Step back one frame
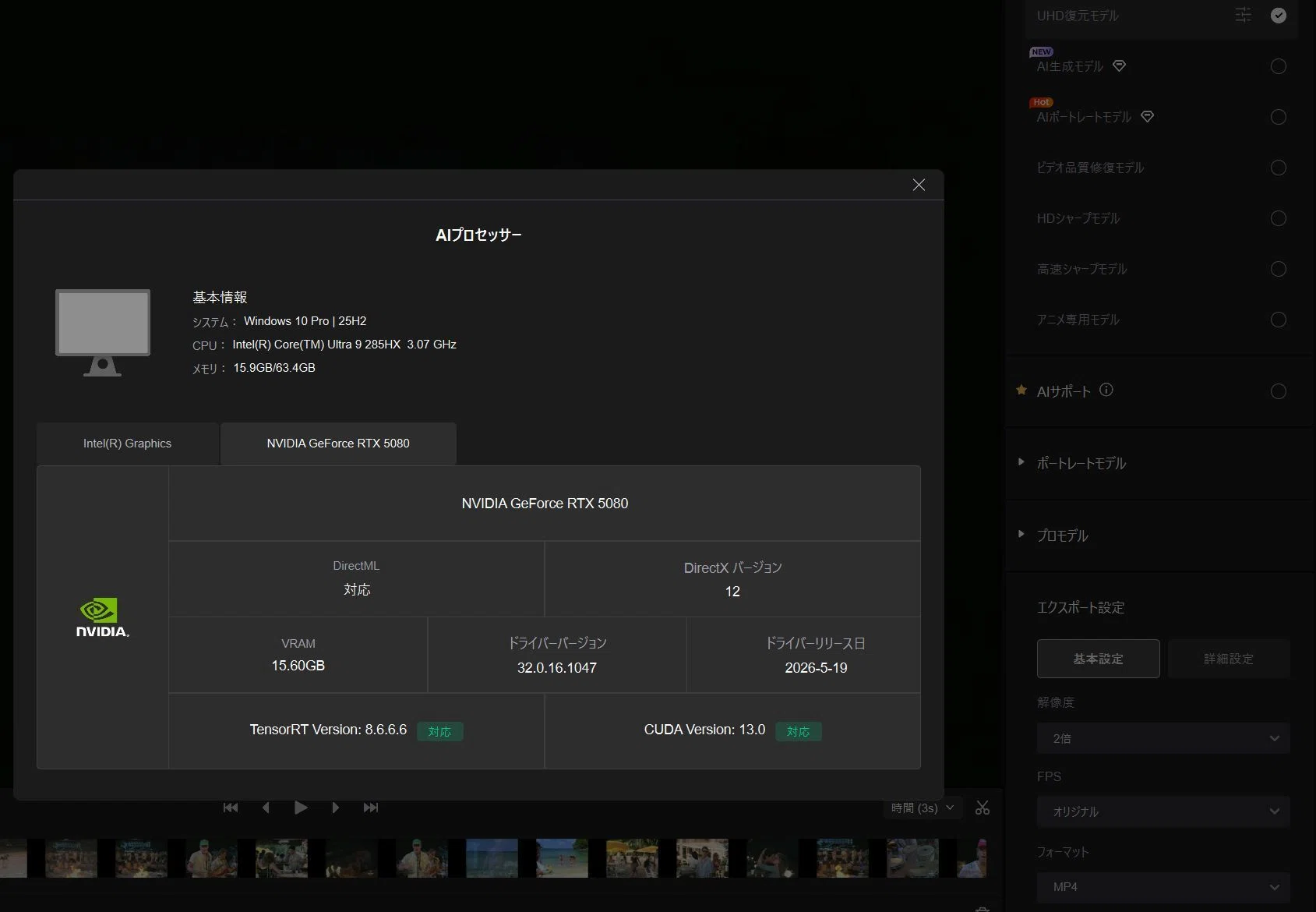The width and height of the screenshot is (1316, 912). click(266, 808)
